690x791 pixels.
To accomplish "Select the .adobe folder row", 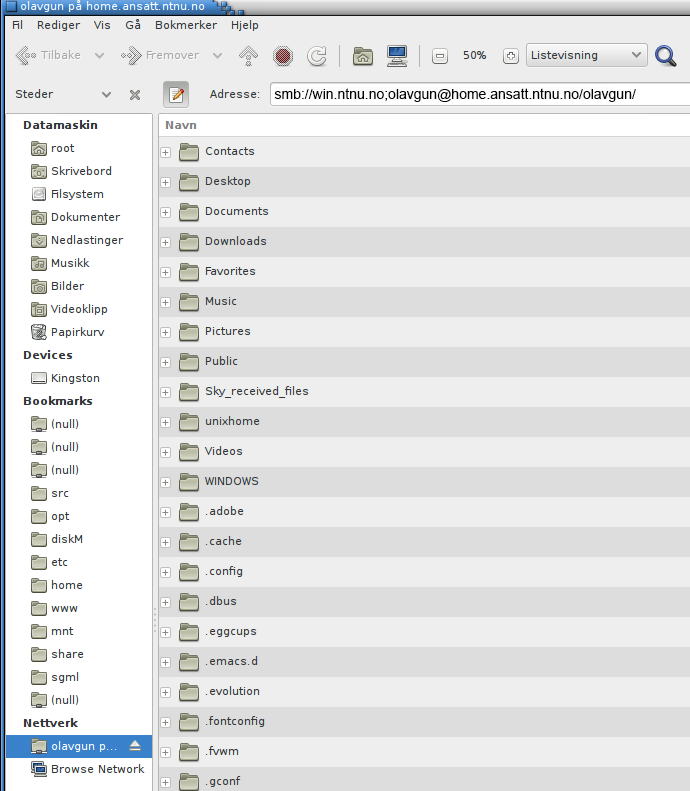I will click(424, 512).
